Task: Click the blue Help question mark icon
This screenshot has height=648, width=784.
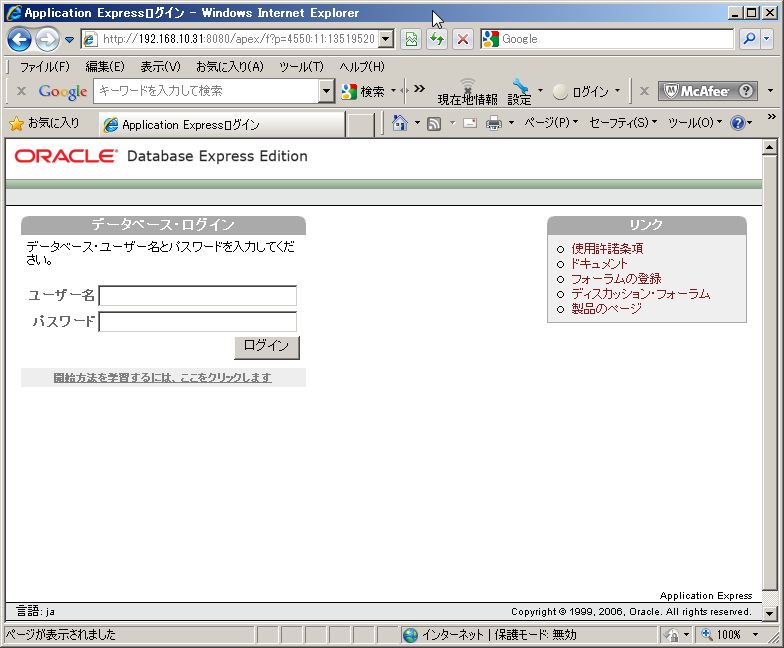Action: point(738,123)
